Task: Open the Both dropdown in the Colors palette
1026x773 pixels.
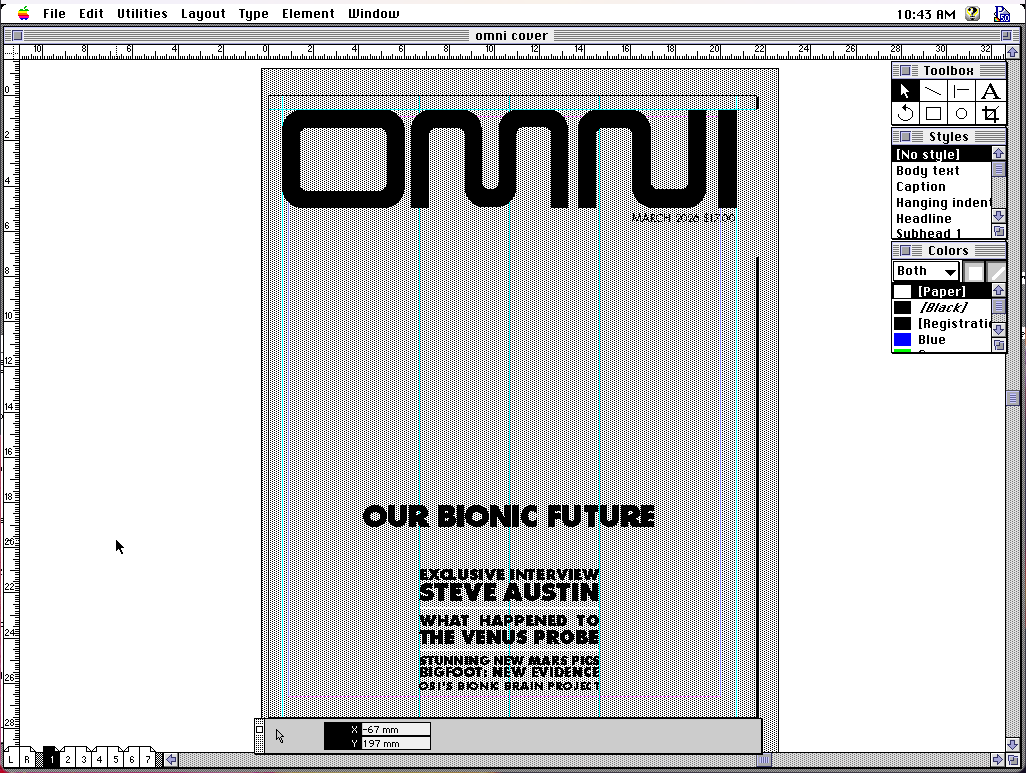Action: pyautogui.click(x=925, y=270)
